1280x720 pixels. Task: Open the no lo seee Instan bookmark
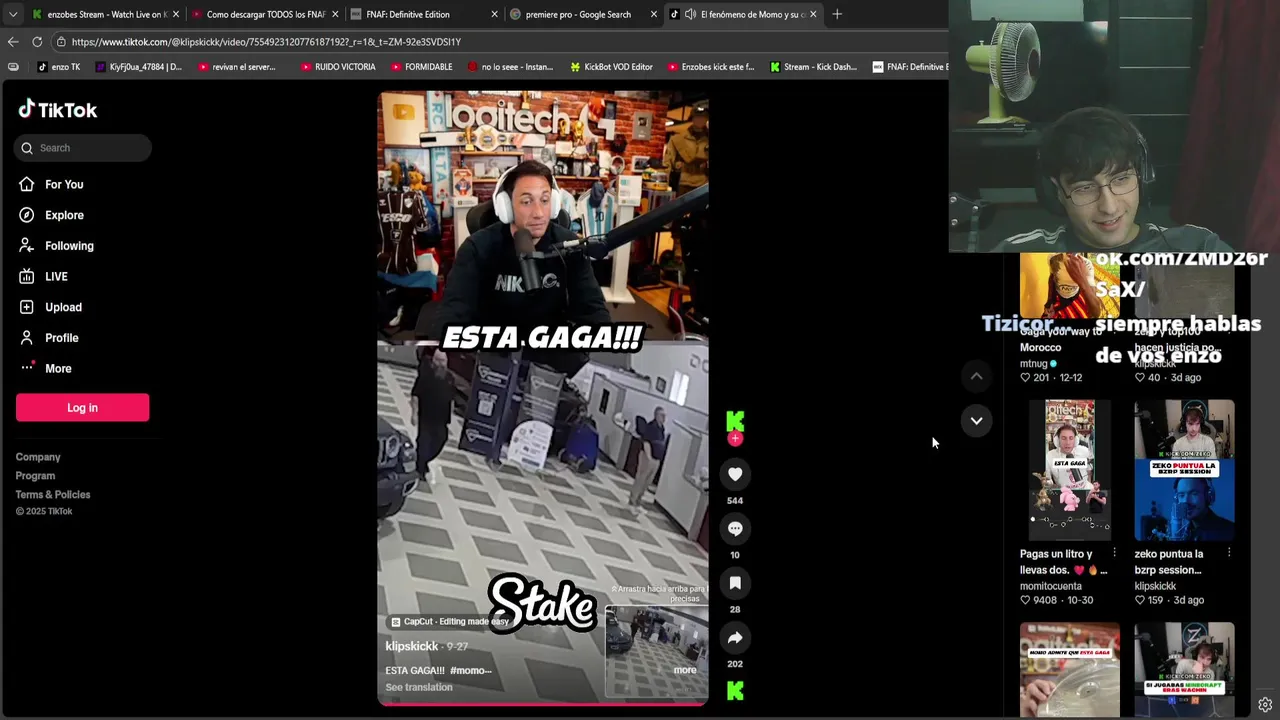(510, 67)
